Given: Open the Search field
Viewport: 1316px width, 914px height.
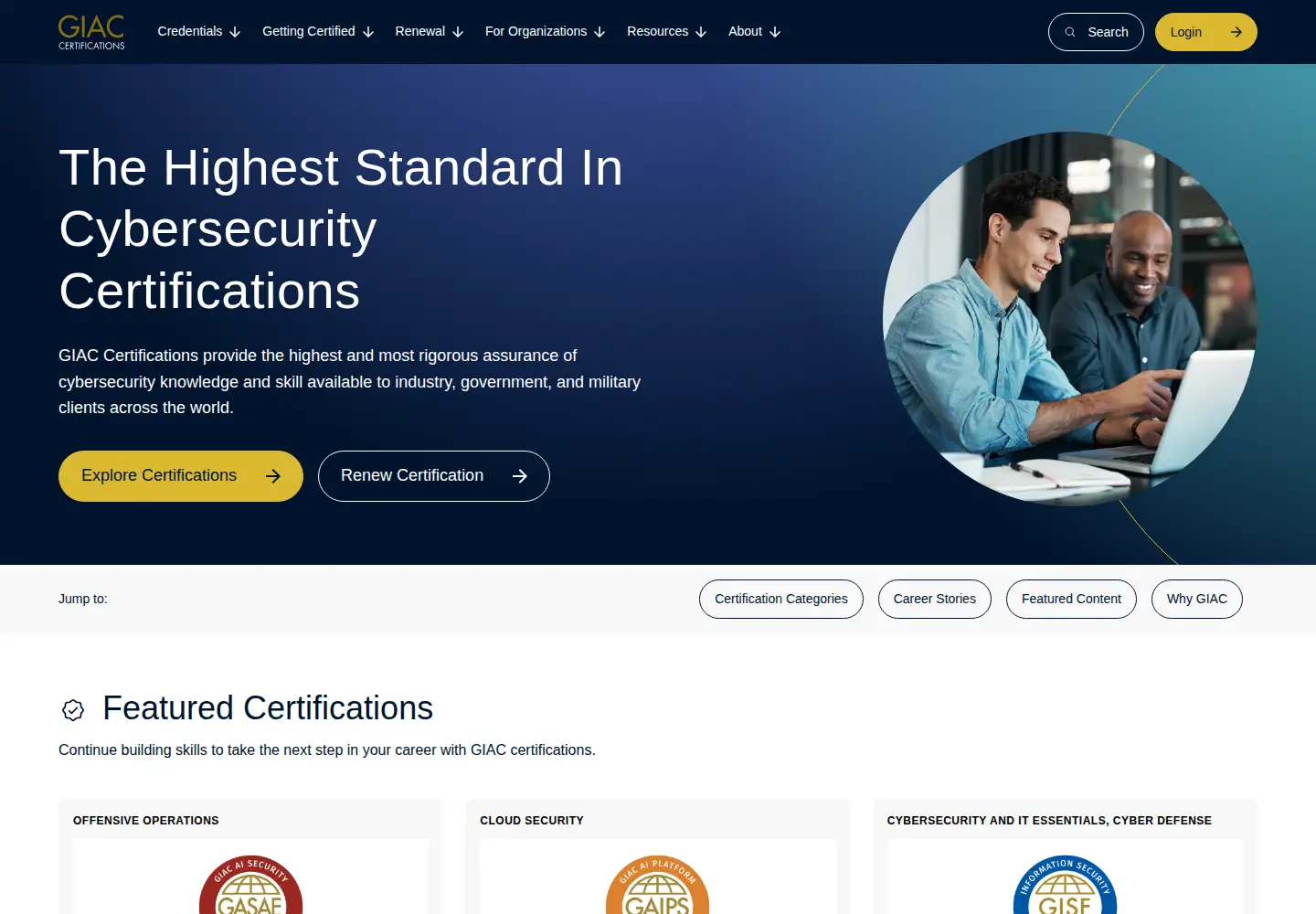Looking at the screenshot, I should [x=1096, y=32].
